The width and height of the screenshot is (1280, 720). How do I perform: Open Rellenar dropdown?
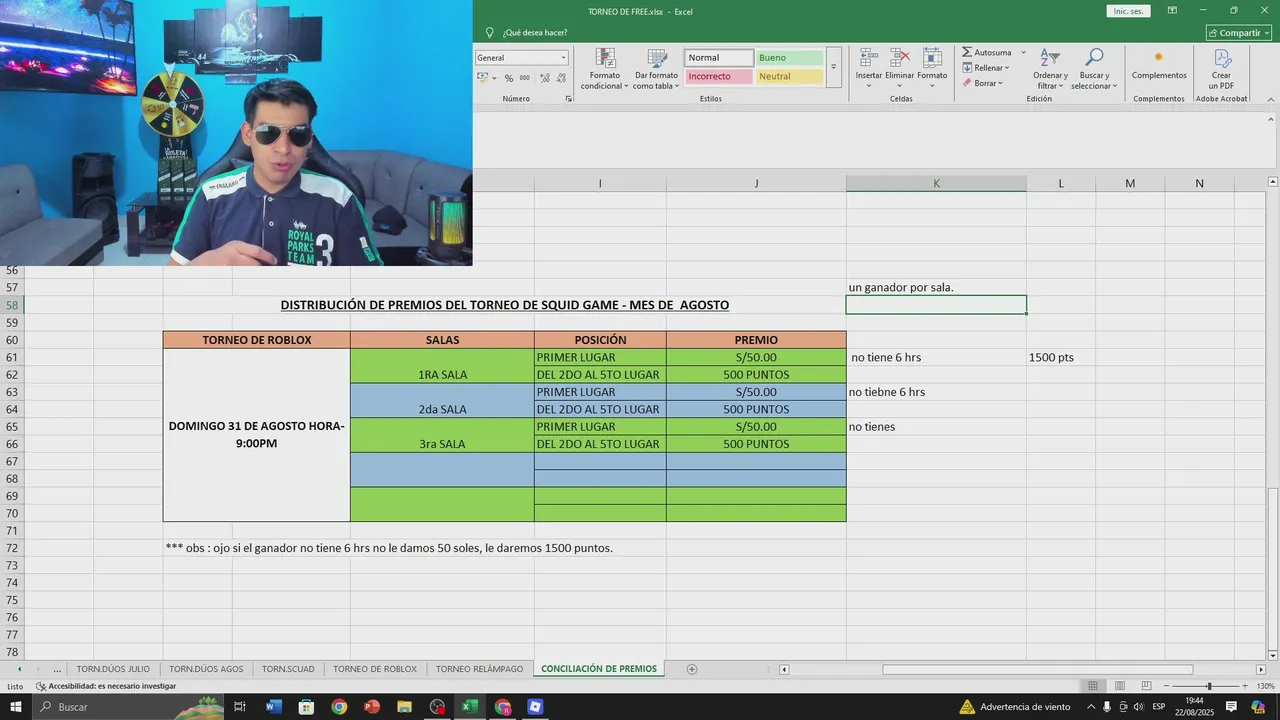pos(986,68)
